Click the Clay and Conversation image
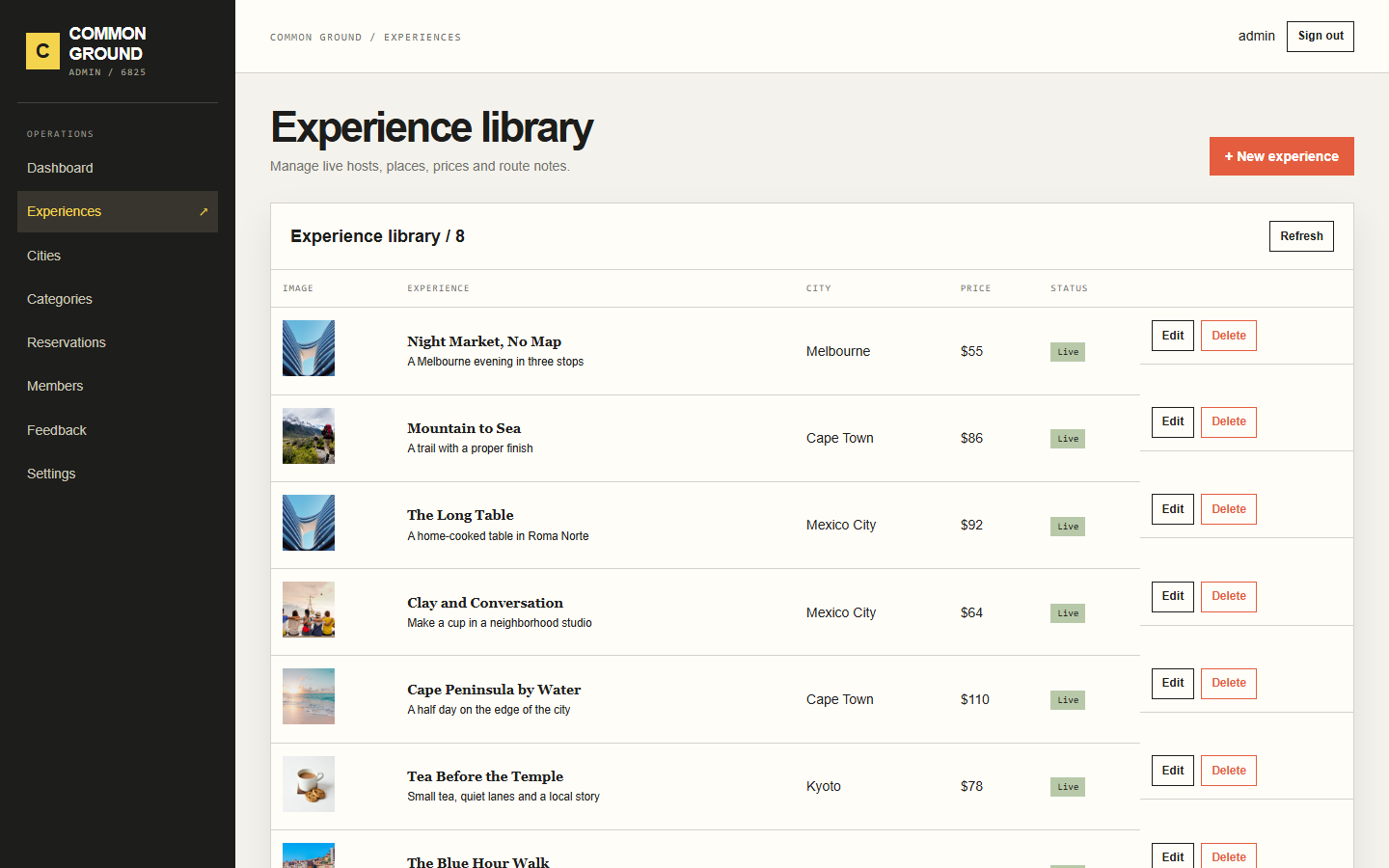1389x868 pixels. 309,610
